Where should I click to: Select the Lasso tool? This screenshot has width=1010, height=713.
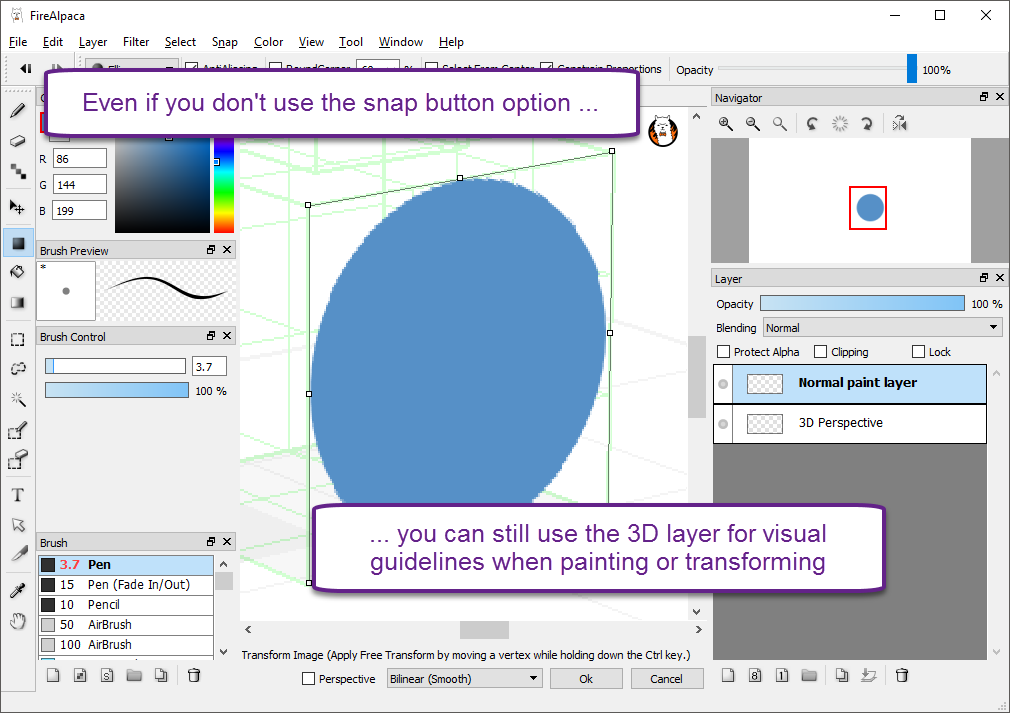(18, 368)
